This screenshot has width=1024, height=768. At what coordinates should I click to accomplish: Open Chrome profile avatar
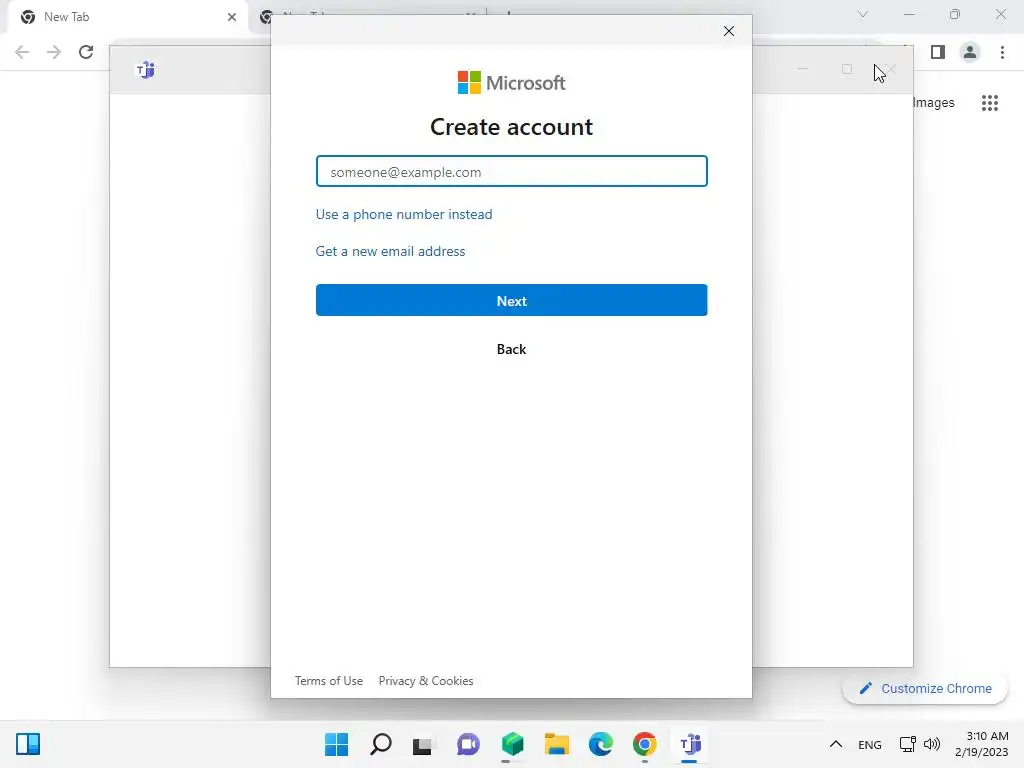point(970,52)
